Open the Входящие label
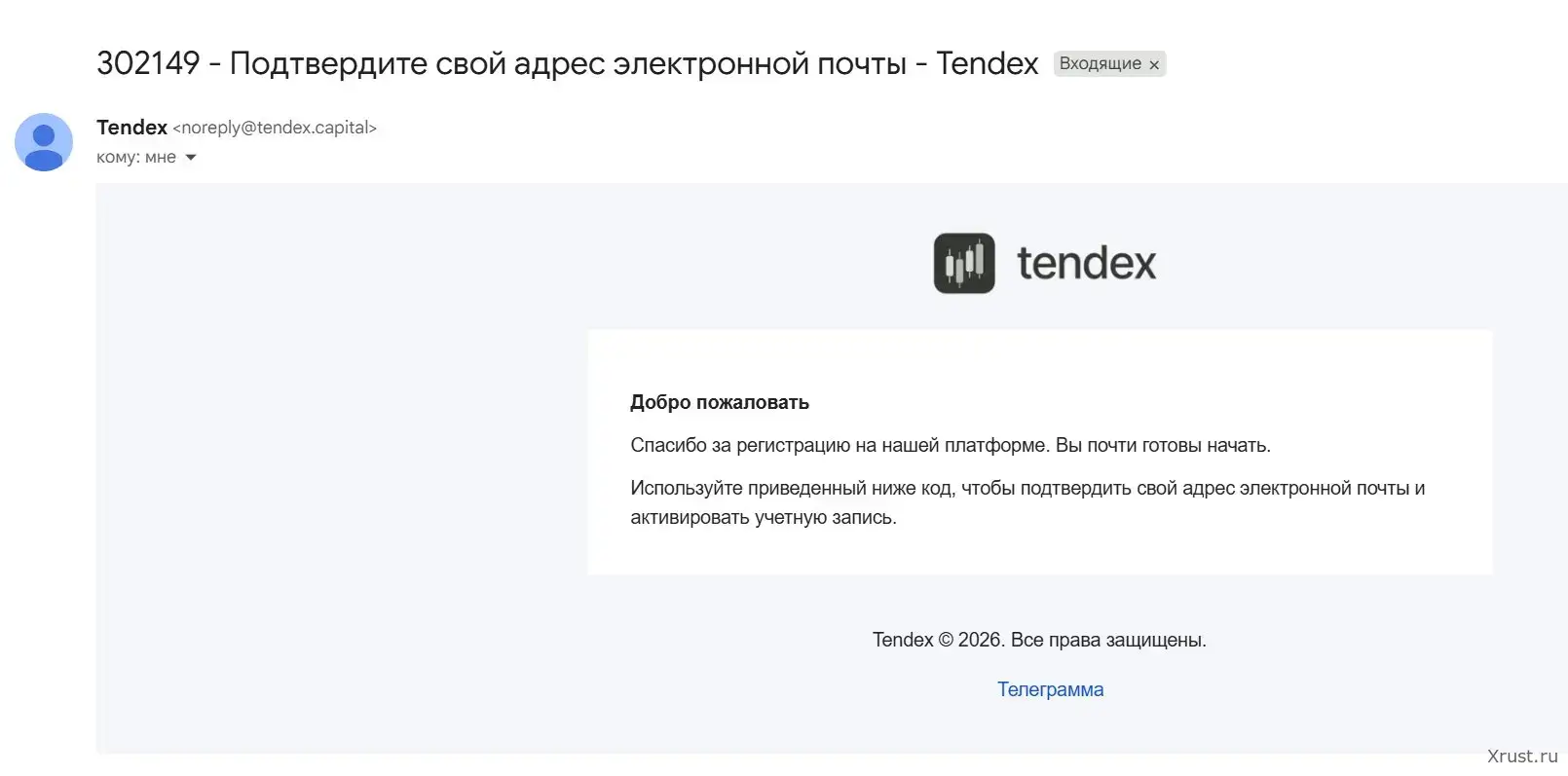1568x776 pixels. tap(1100, 63)
